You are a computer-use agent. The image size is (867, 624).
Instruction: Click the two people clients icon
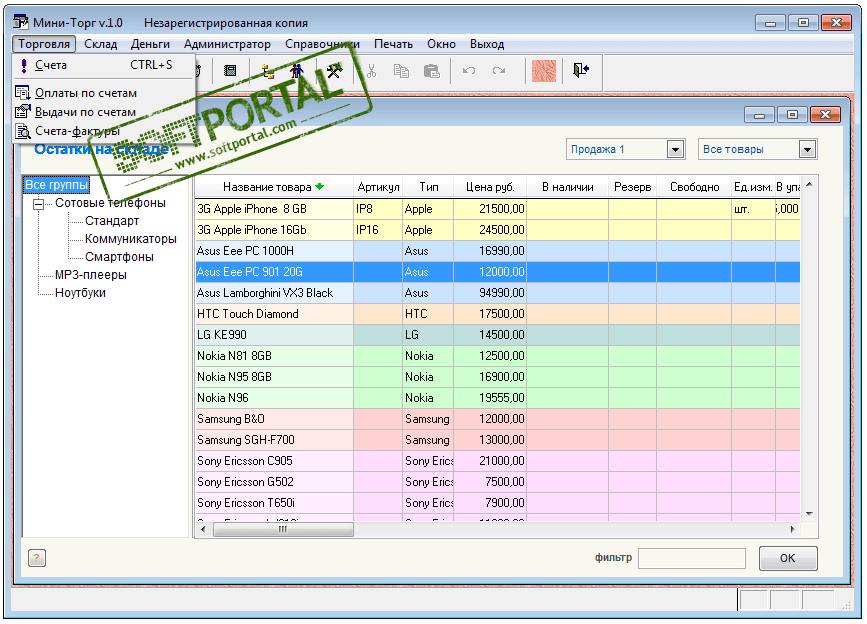(x=297, y=71)
